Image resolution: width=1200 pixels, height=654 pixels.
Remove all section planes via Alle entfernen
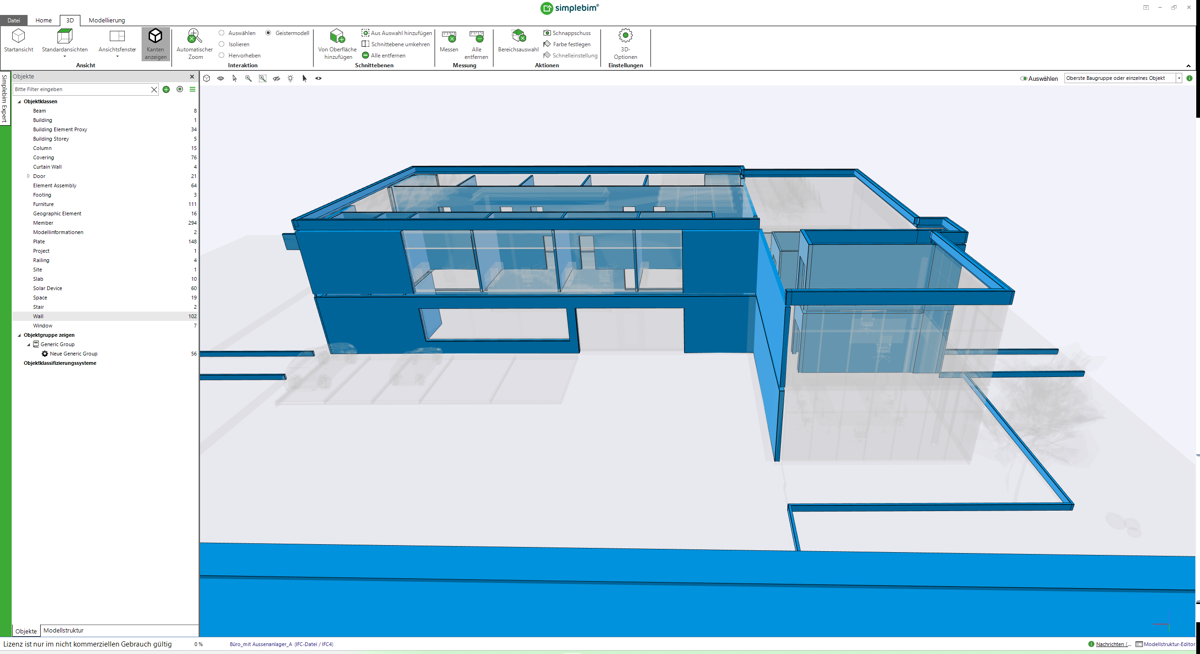(x=384, y=56)
